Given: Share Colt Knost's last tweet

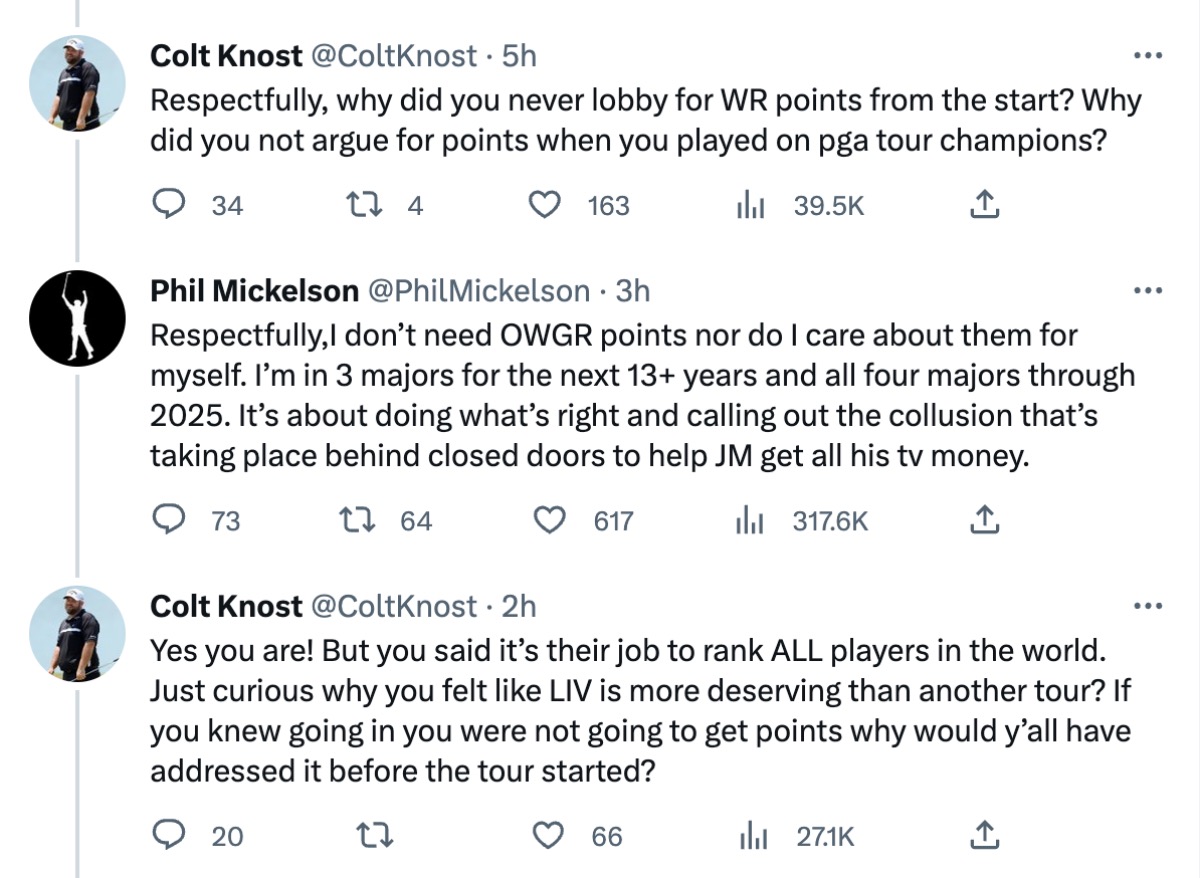Looking at the screenshot, I should pos(984,835).
